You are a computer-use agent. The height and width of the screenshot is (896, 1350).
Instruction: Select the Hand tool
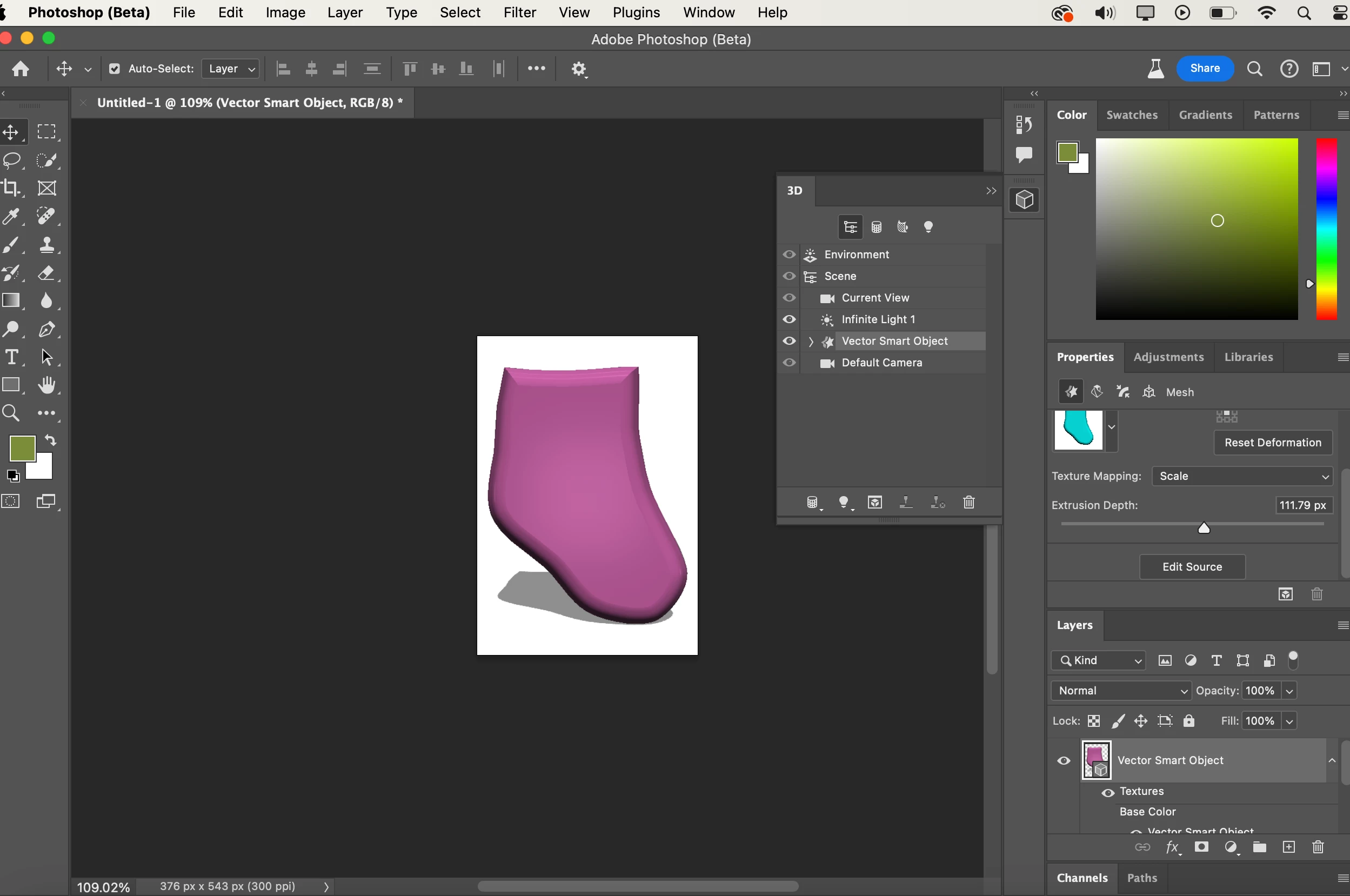[47, 385]
